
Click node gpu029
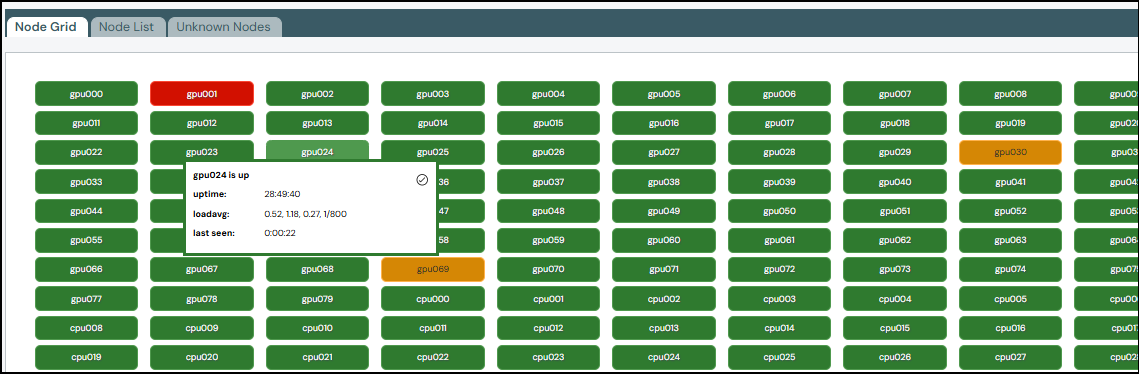(895, 153)
